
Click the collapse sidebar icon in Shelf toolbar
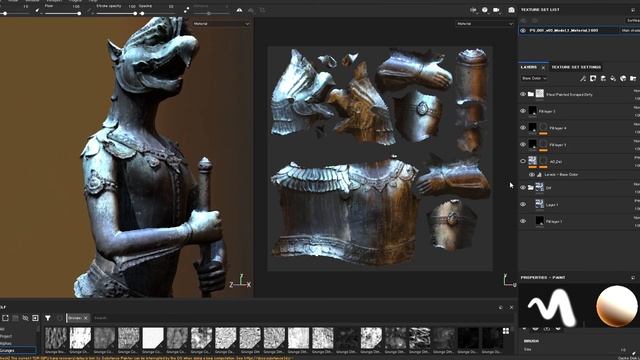(x=36, y=318)
